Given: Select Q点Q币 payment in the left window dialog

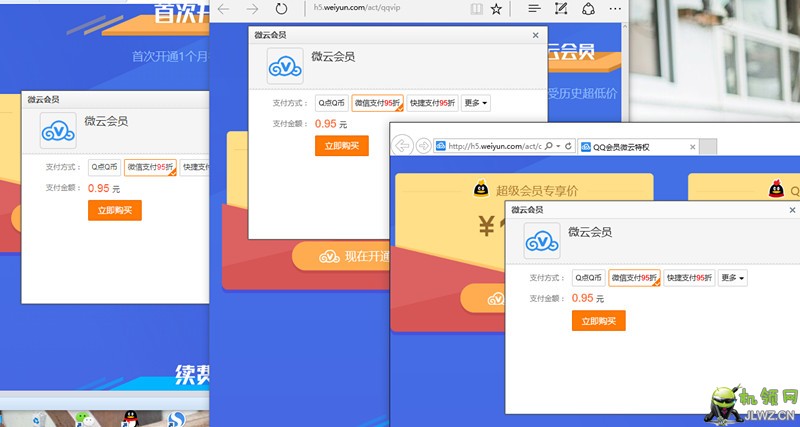Looking at the screenshot, I should 104,167.
